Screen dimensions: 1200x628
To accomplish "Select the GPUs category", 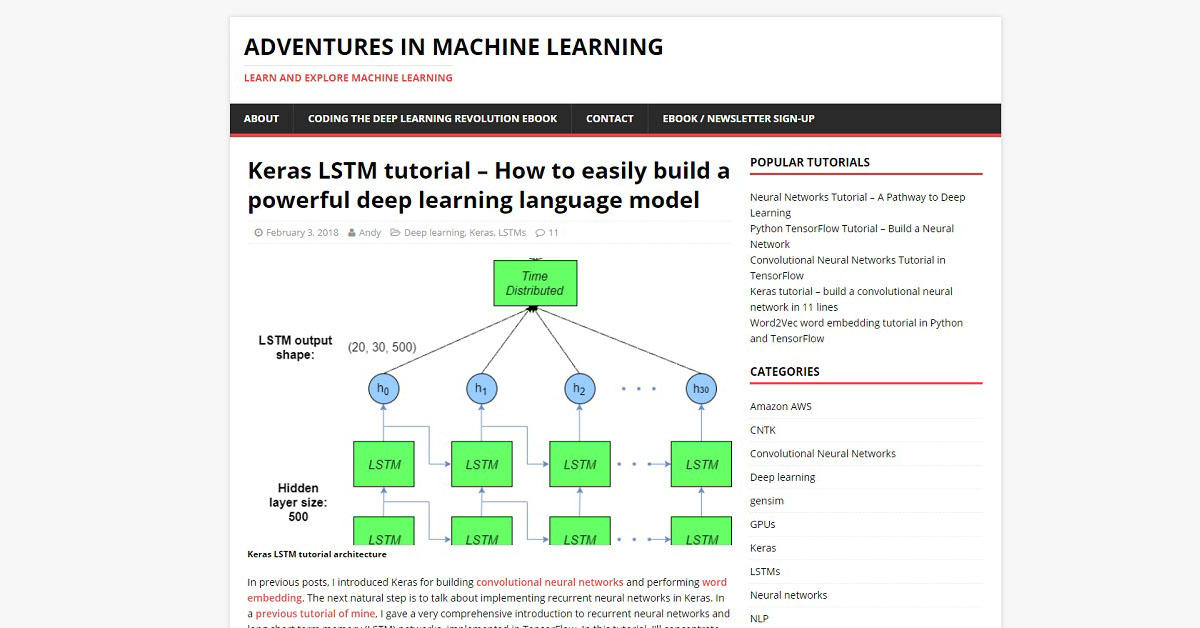I will (762, 524).
